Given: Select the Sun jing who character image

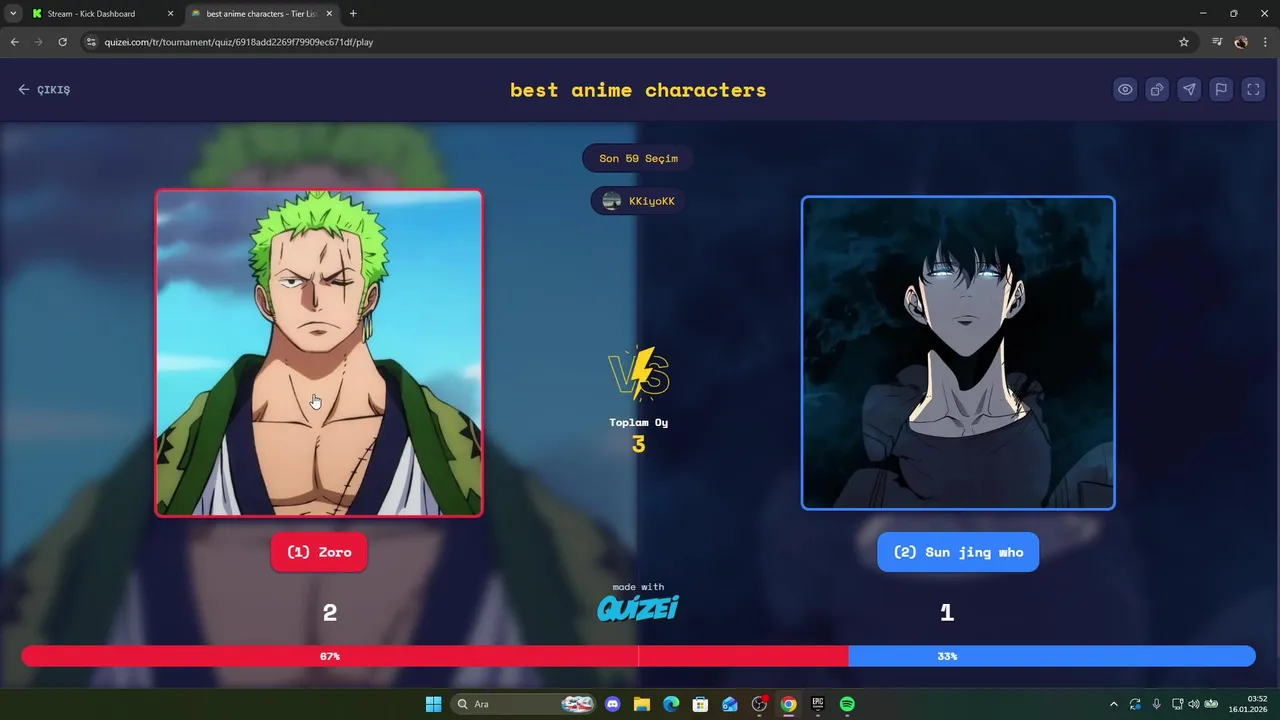Looking at the screenshot, I should (958, 353).
